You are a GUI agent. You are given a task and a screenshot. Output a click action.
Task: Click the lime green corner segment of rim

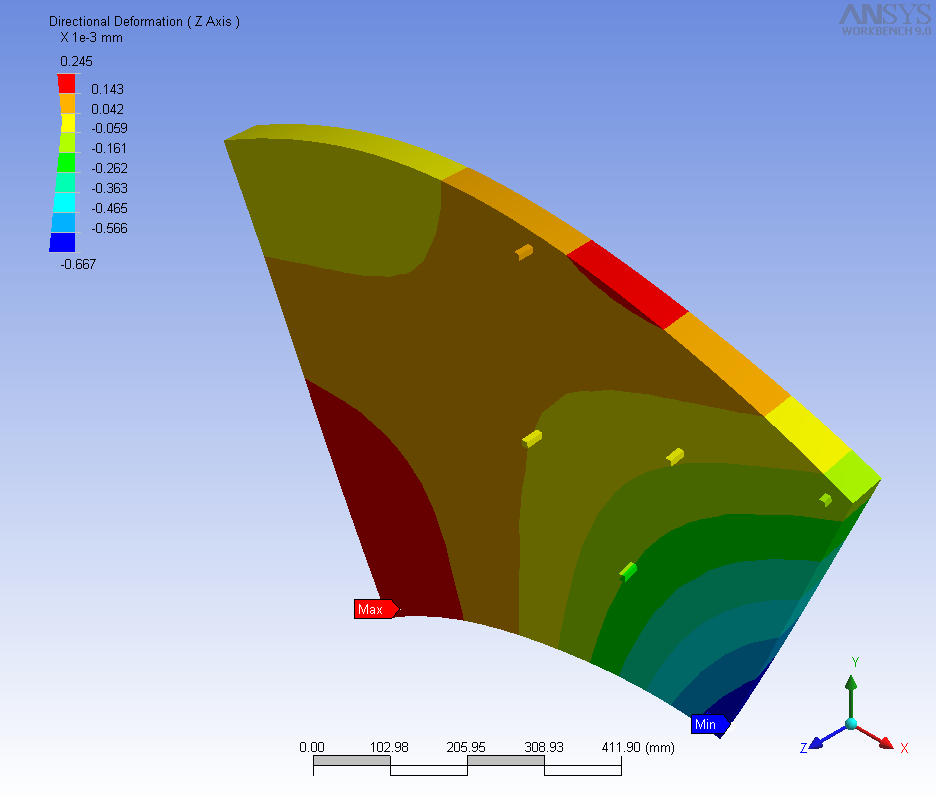(x=852, y=476)
